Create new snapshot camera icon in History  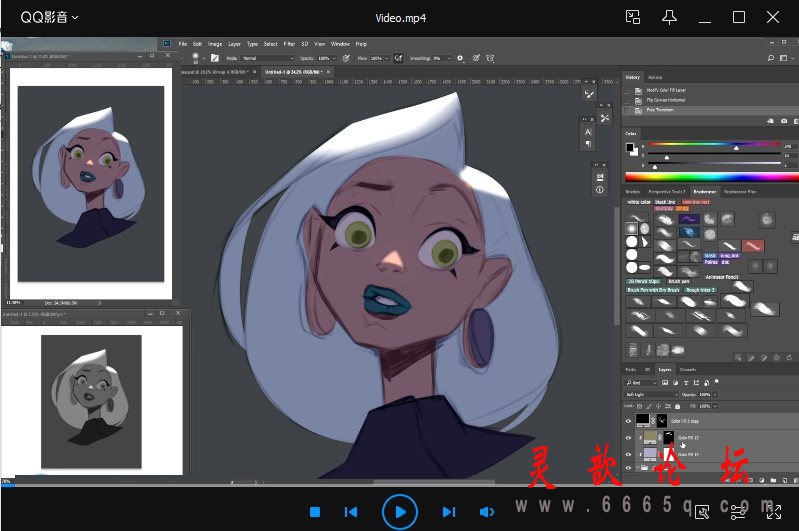click(x=784, y=121)
